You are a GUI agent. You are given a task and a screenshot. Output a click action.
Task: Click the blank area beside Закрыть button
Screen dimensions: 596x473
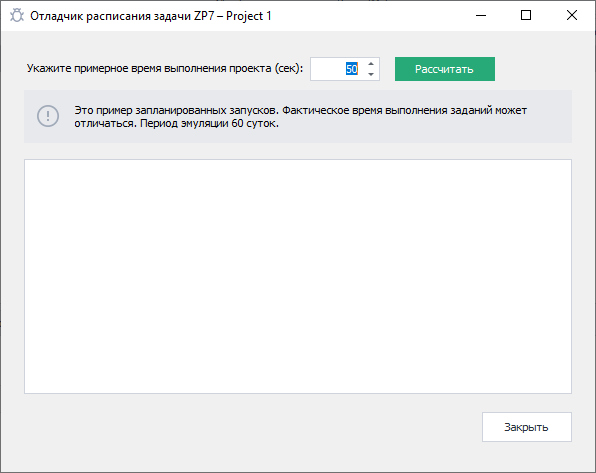(x=251, y=427)
